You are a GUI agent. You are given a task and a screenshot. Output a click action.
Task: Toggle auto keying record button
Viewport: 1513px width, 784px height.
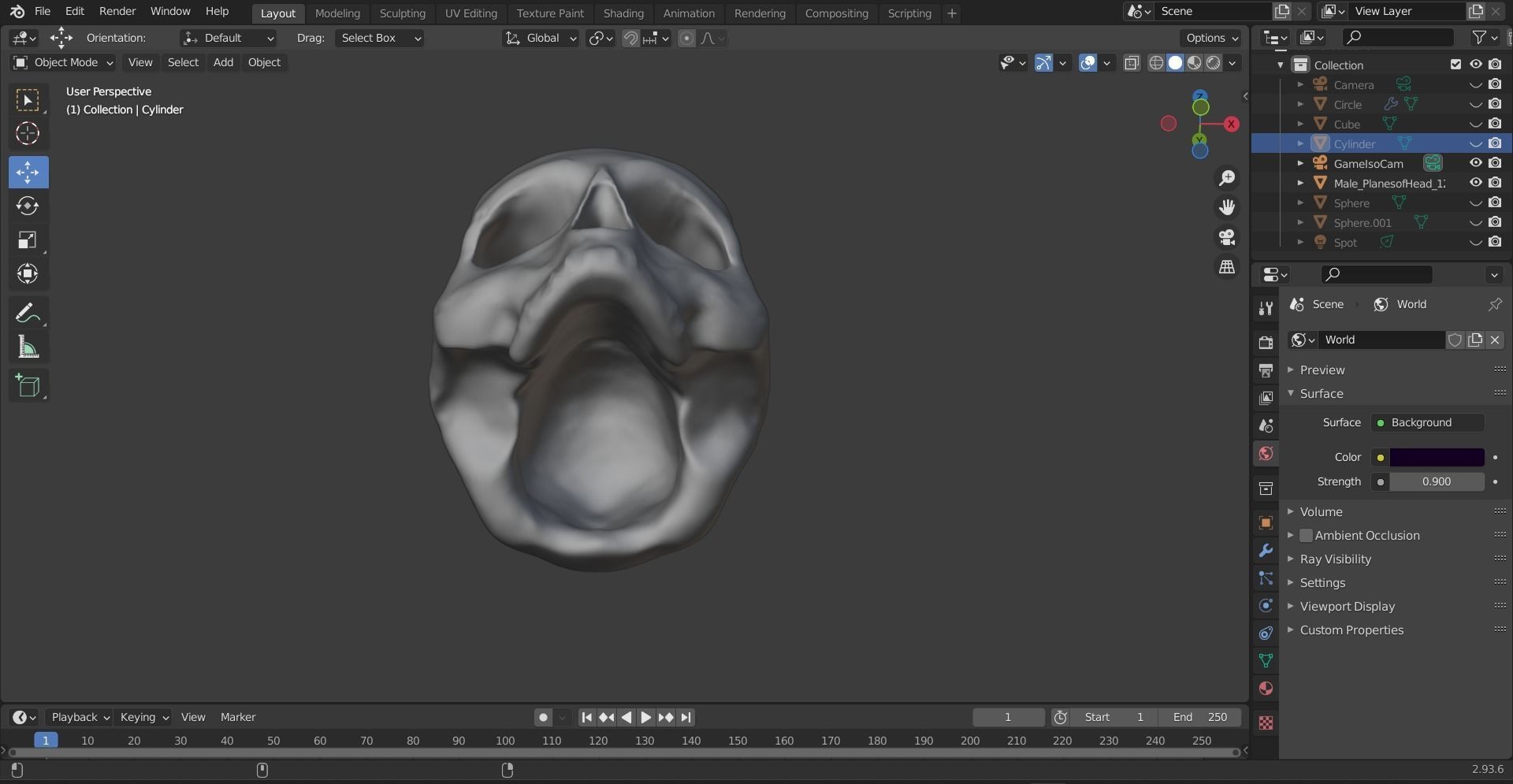[x=543, y=717]
